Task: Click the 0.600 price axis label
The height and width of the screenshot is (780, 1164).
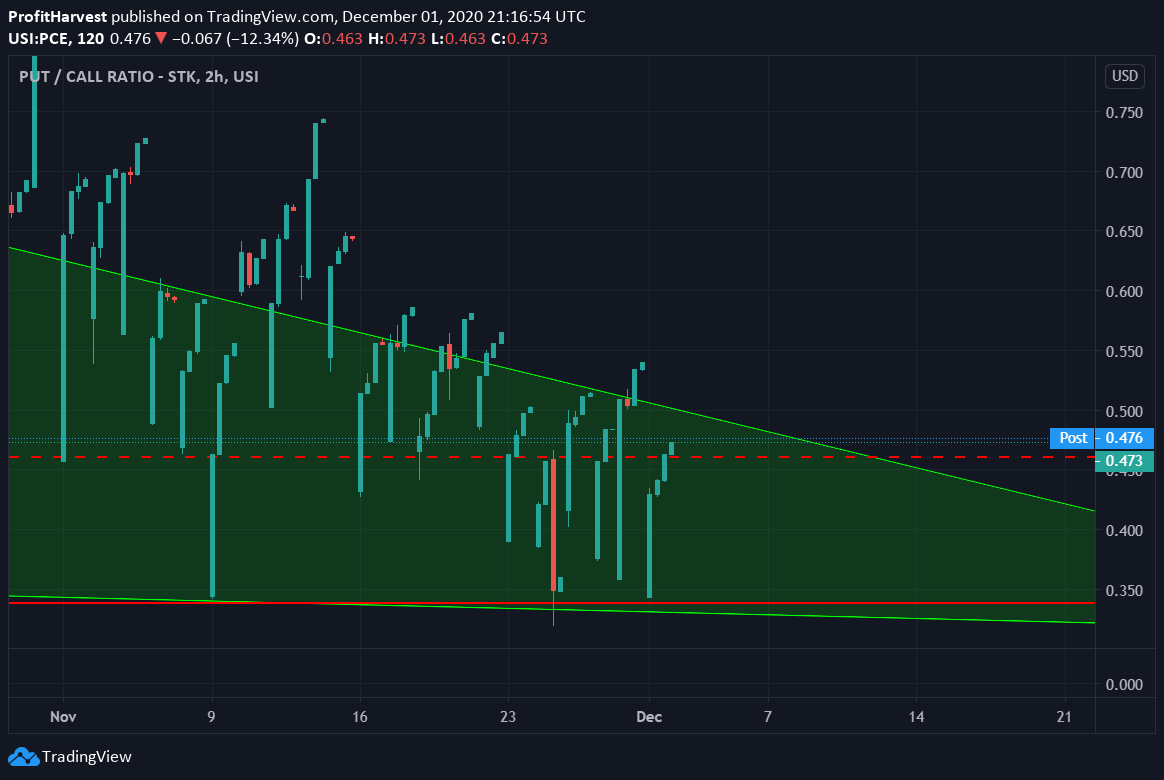Action: [1124, 292]
